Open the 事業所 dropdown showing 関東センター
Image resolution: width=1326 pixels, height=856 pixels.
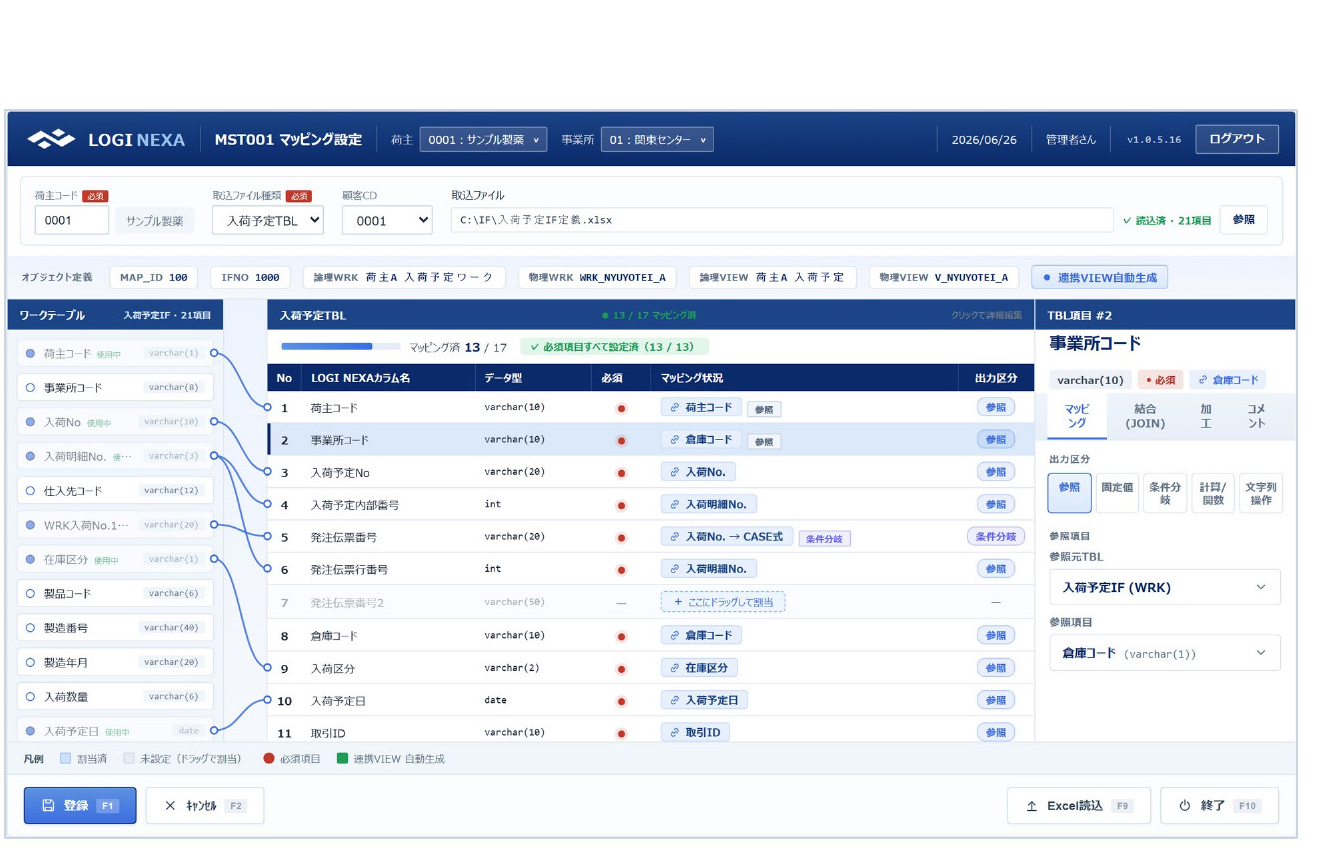[x=657, y=140]
